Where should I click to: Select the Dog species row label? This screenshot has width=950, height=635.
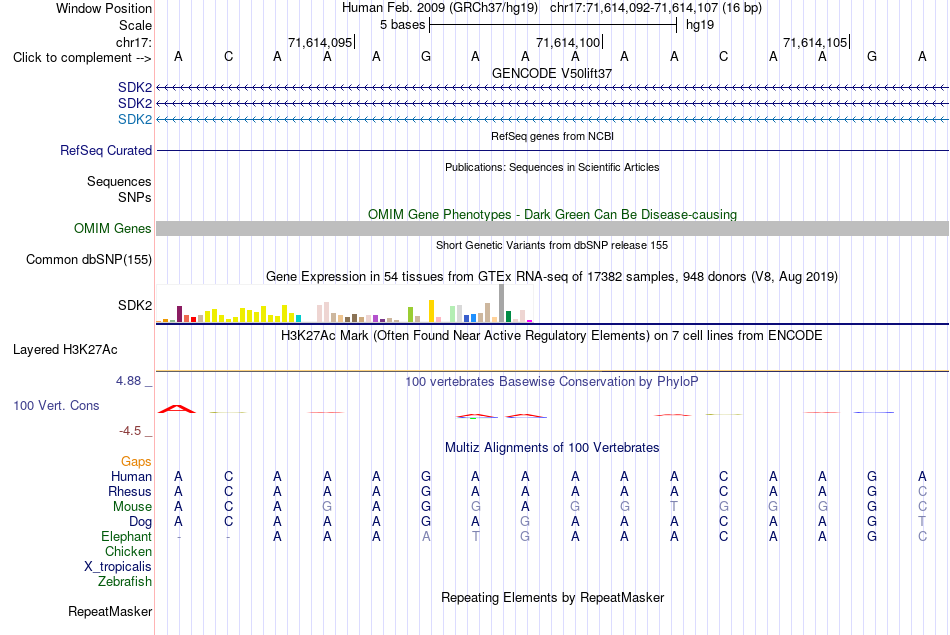coord(140,522)
